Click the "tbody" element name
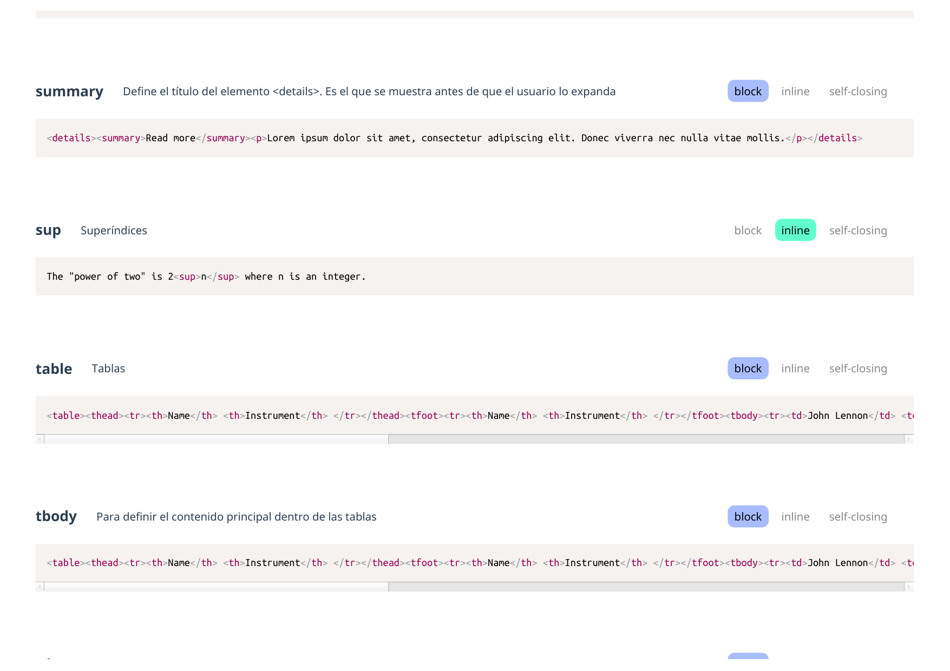Viewport: 950px width, 671px height. click(56, 516)
